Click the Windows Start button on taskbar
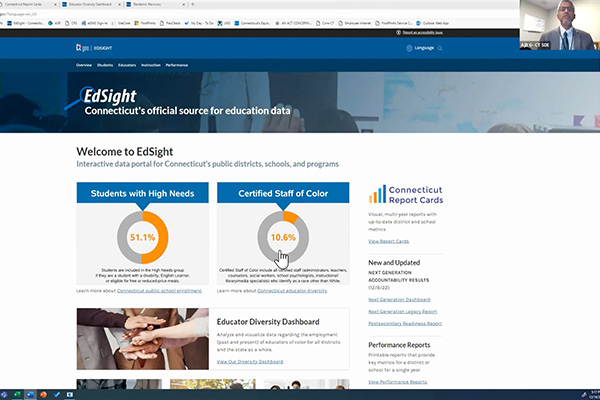 click(6, 394)
